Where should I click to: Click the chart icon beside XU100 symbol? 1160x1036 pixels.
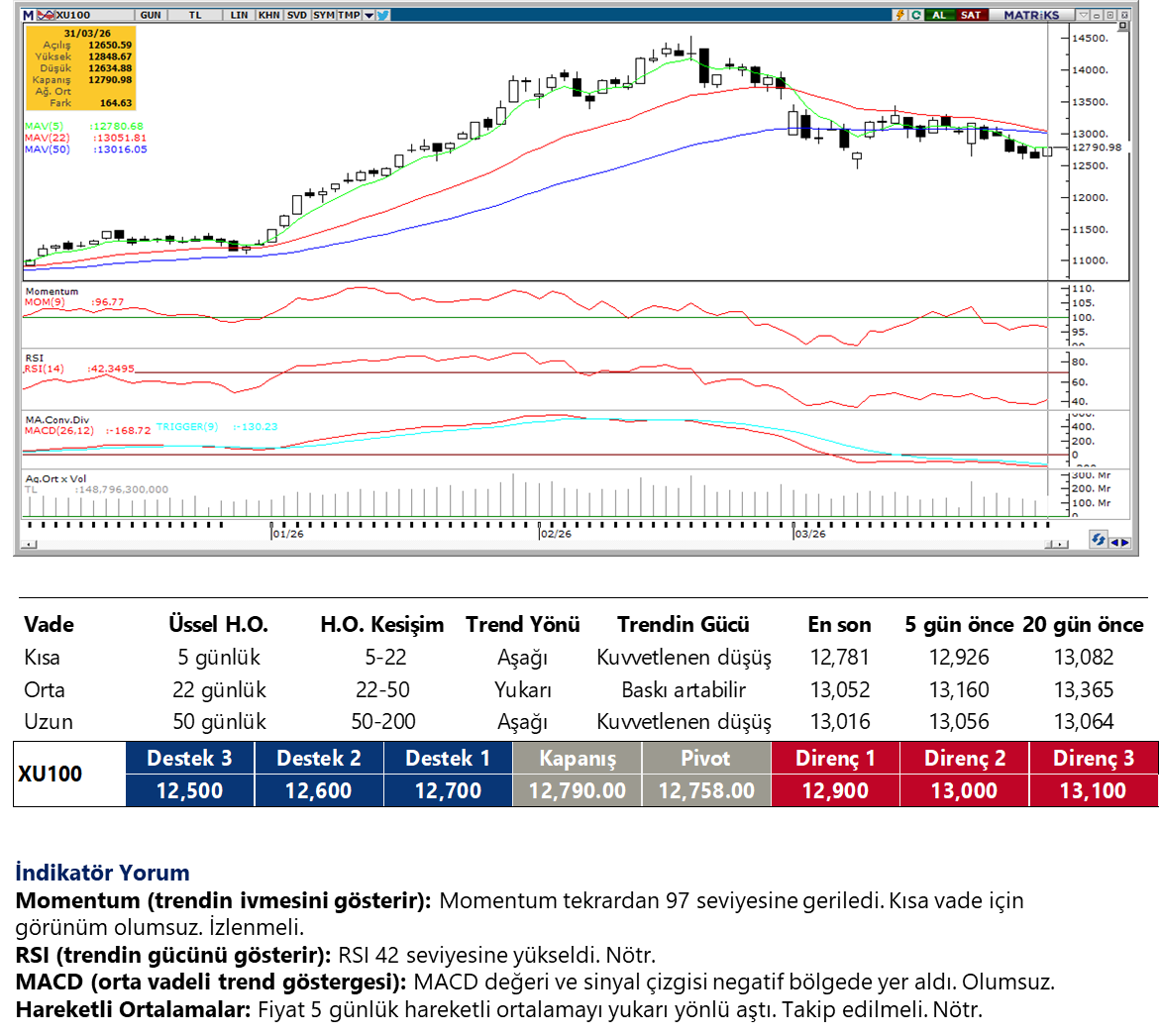click(x=47, y=15)
